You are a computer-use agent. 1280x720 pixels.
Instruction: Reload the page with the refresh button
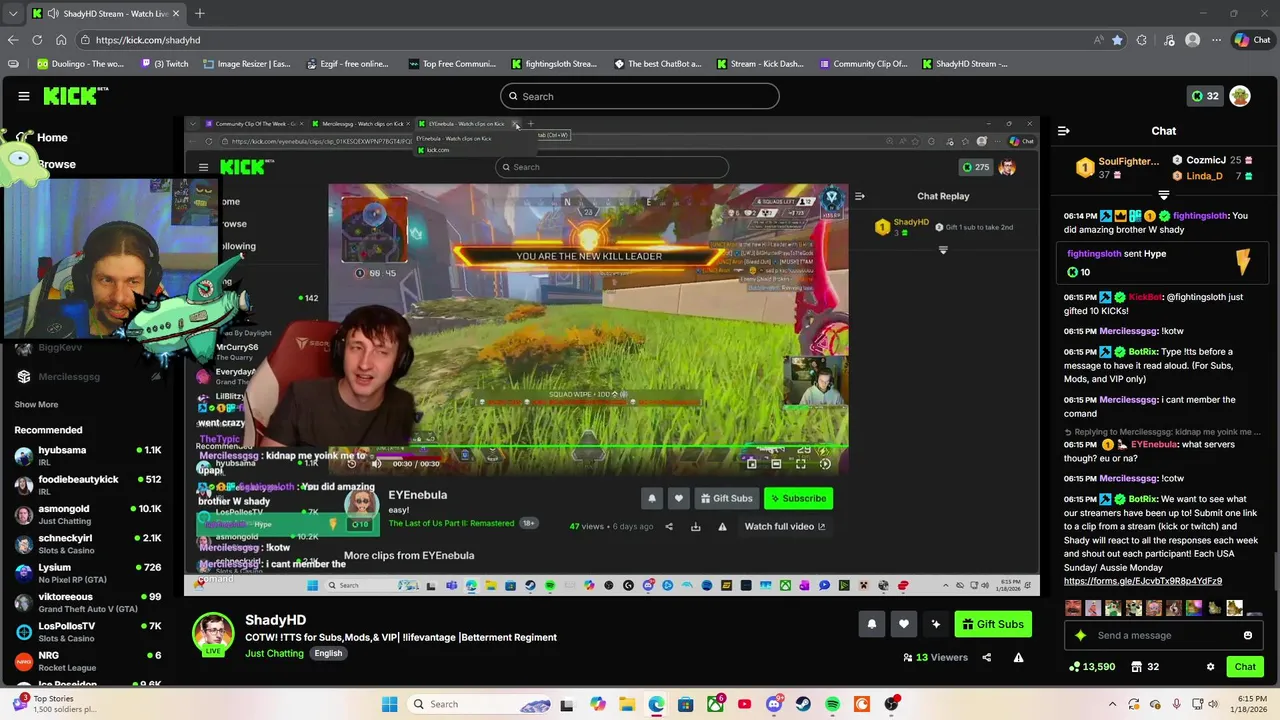pyautogui.click(x=37, y=40)
